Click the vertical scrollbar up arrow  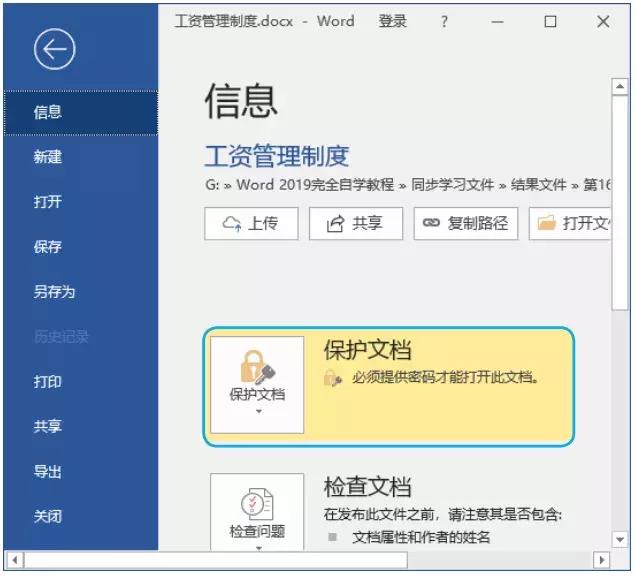tap(620, 86)
